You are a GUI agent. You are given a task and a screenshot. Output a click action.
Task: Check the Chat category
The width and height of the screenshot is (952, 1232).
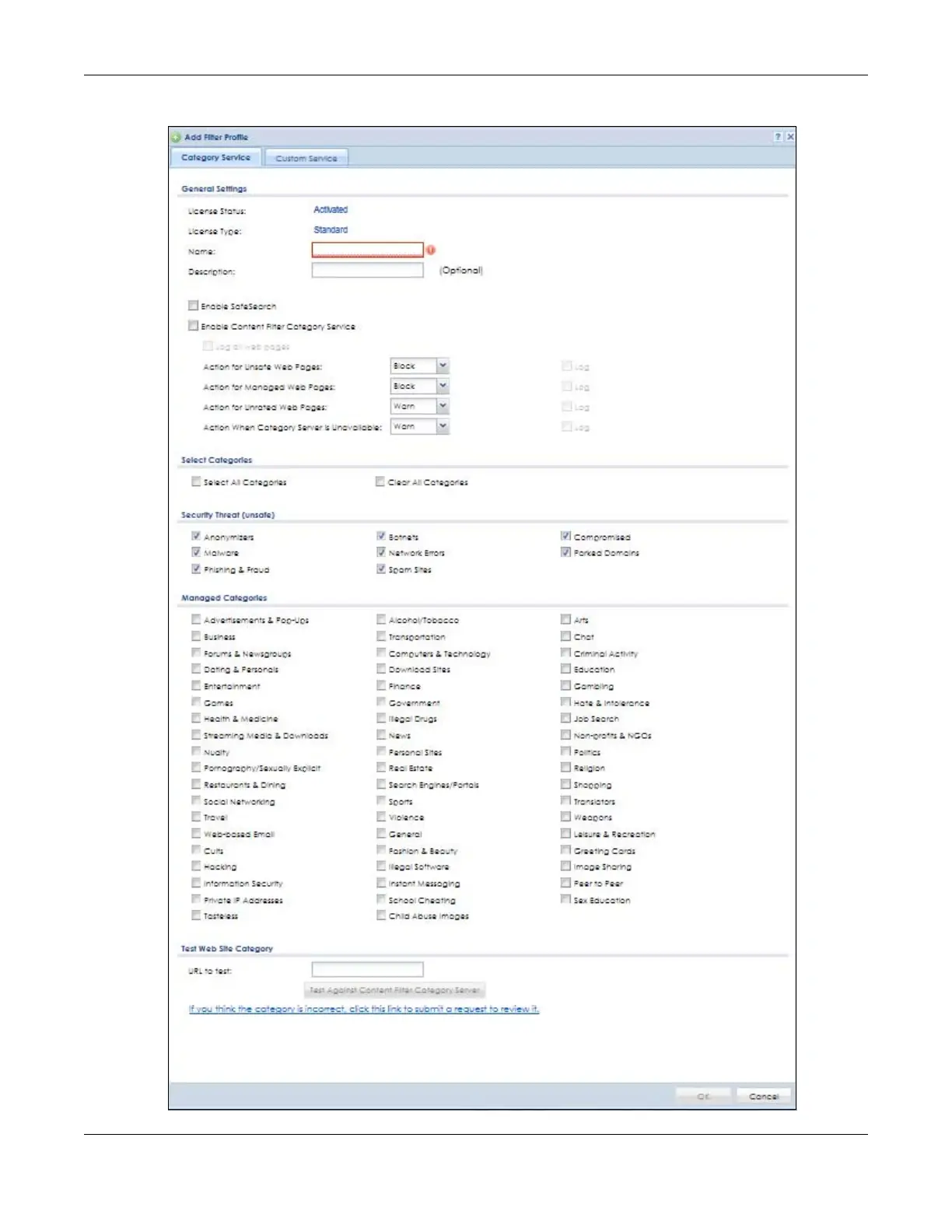pos(566,635)
